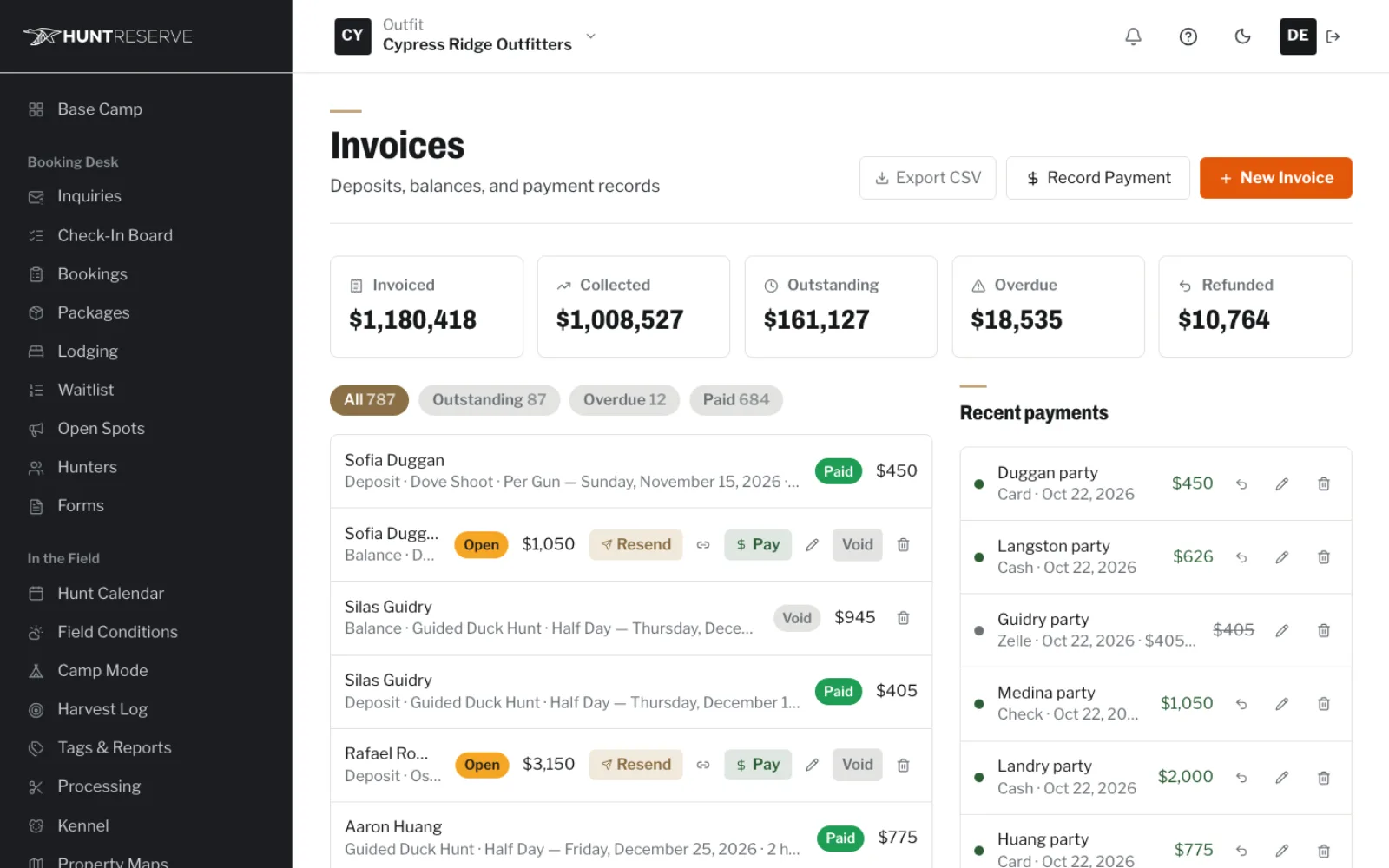Filter by Outstanding 87

tap(490, 400)
